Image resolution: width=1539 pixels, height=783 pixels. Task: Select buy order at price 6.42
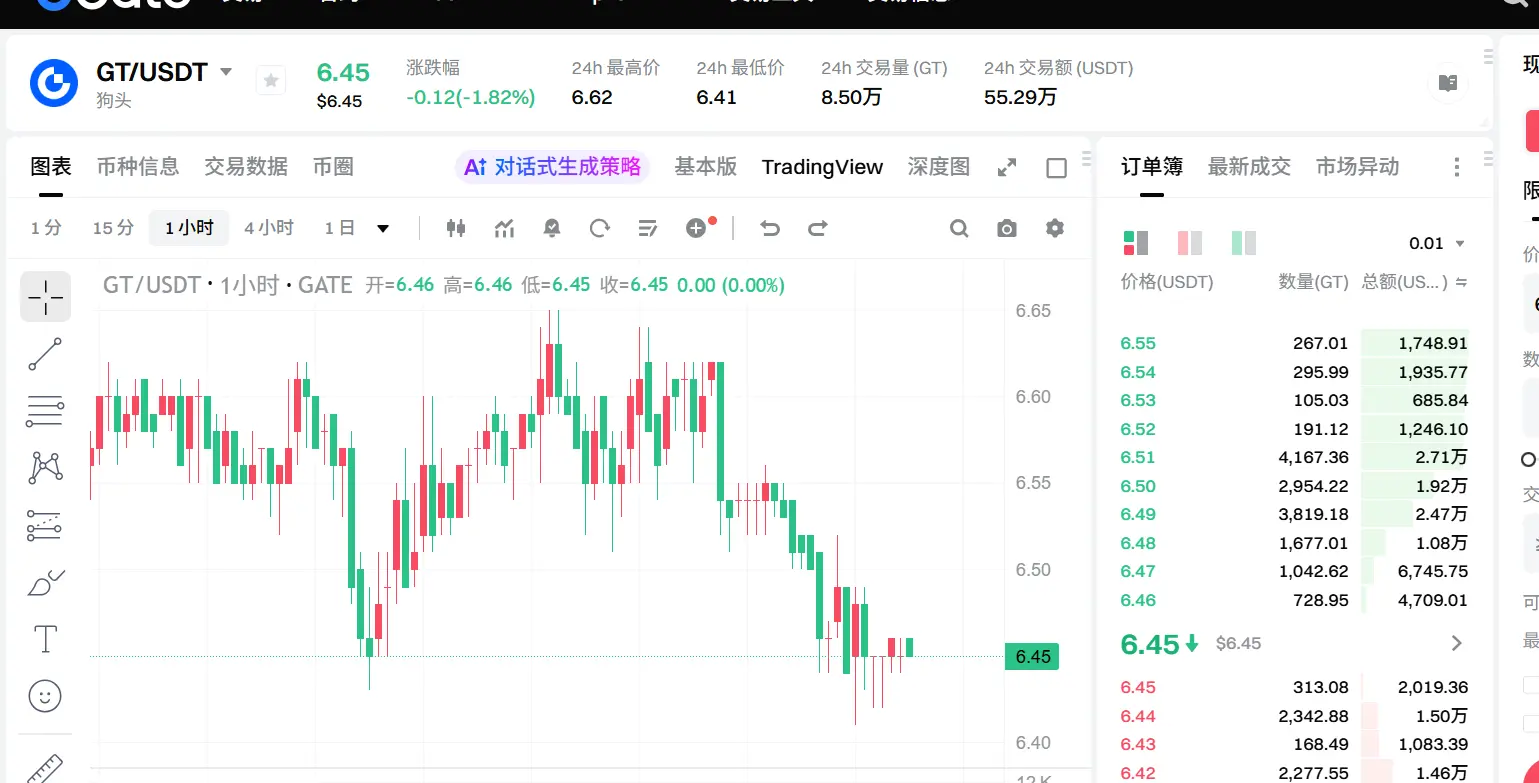(1294, 773)
